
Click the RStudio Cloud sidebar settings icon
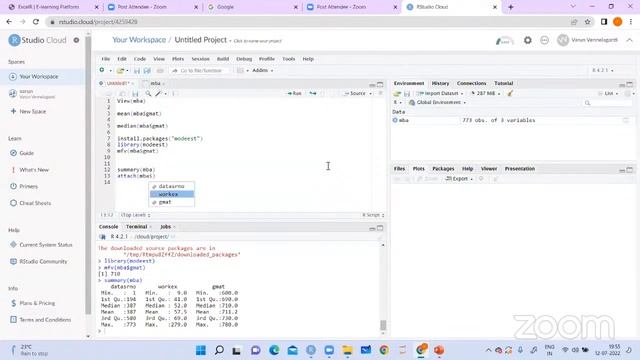coord(76,40)
